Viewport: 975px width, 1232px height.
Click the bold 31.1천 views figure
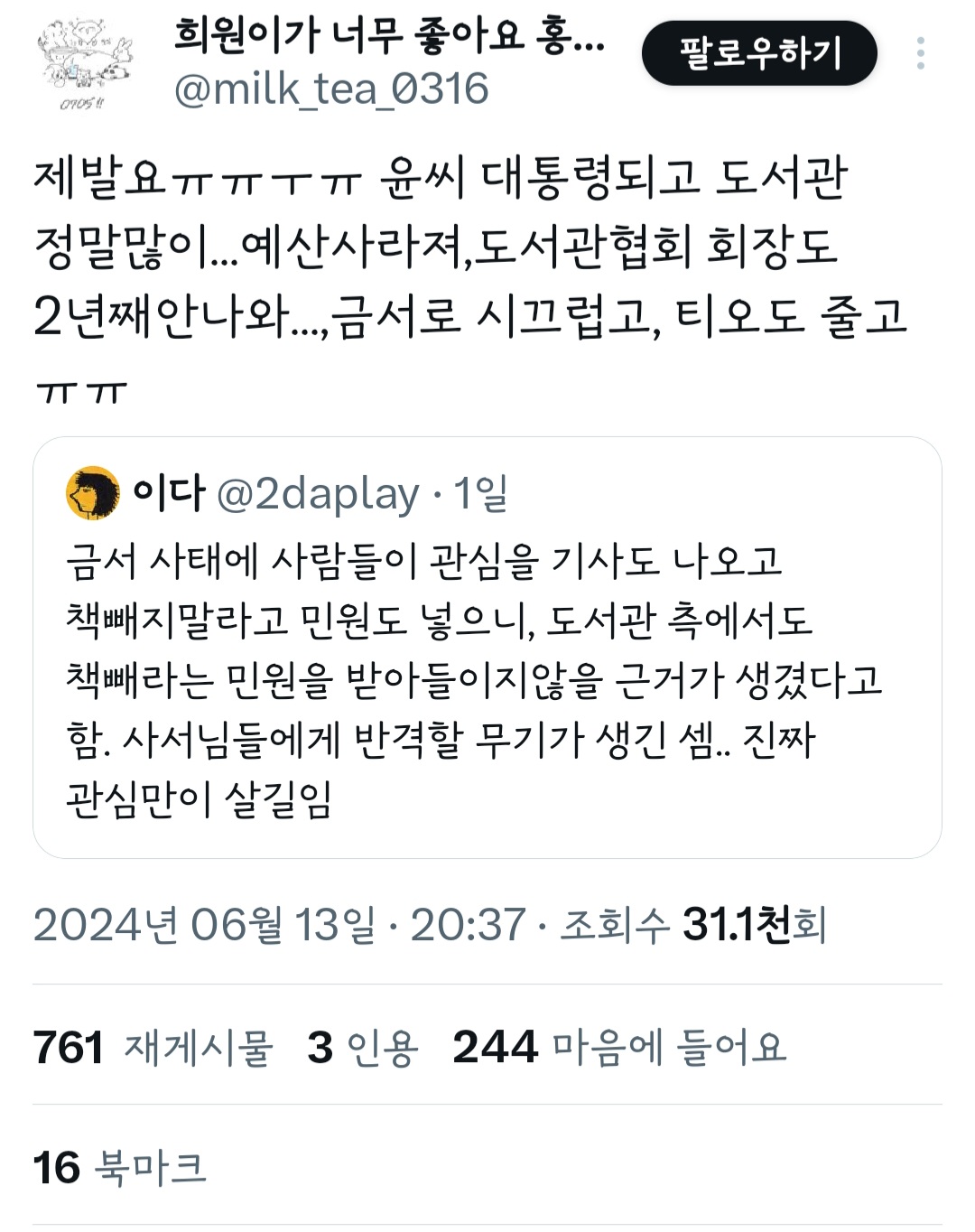pos(736,925)
